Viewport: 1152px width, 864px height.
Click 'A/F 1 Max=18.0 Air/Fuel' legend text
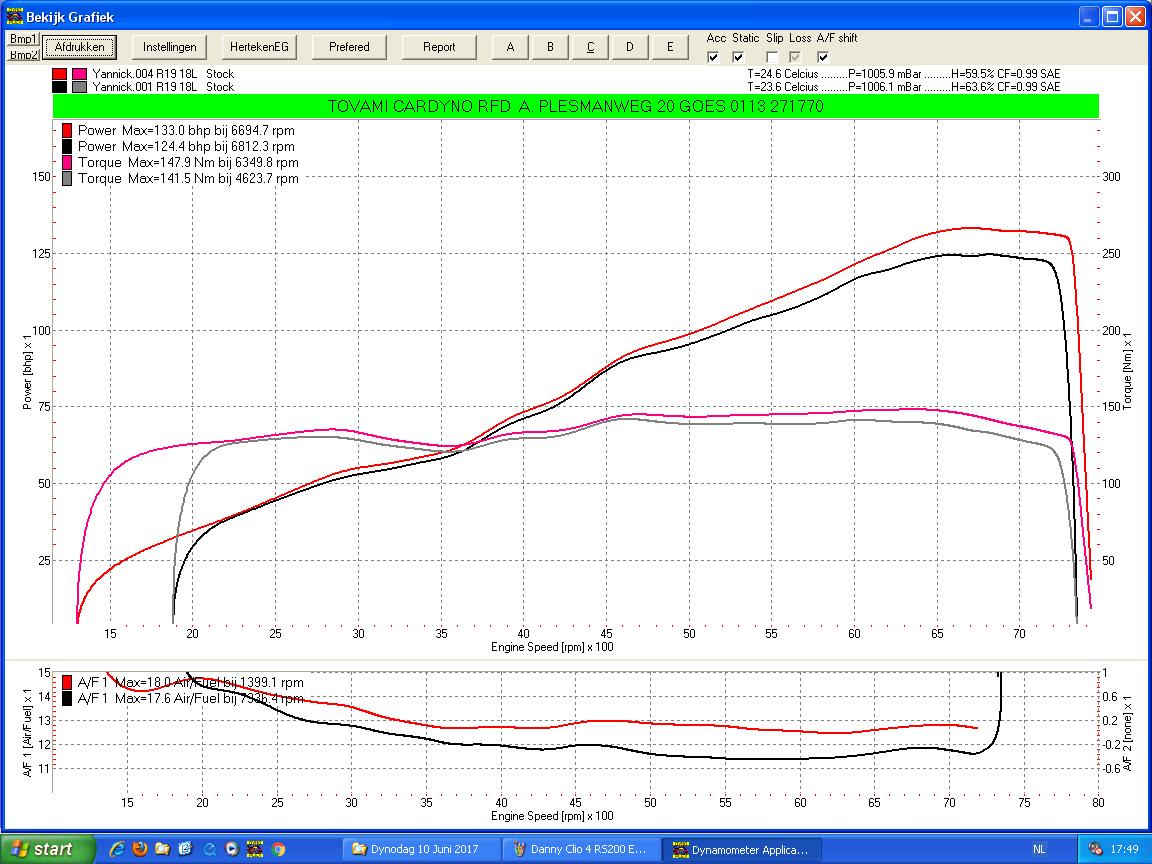coord(190,683)
